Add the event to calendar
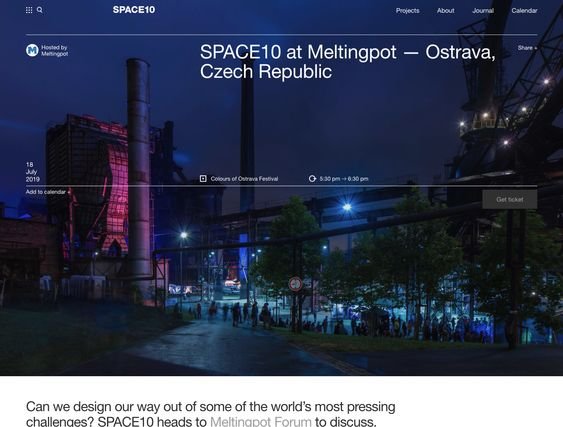This screenshot has width=563, height=427. tap(48, 192)
